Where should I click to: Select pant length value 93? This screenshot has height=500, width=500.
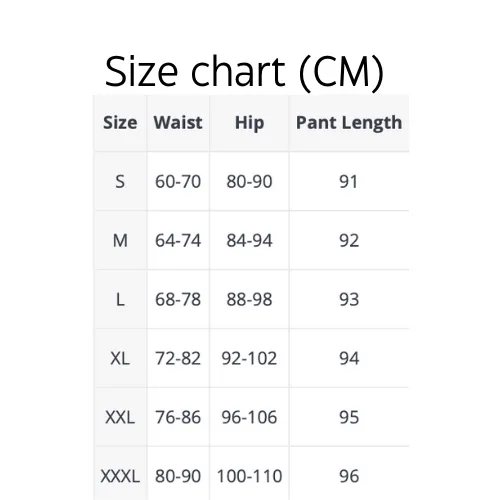[x=349, y=299]
